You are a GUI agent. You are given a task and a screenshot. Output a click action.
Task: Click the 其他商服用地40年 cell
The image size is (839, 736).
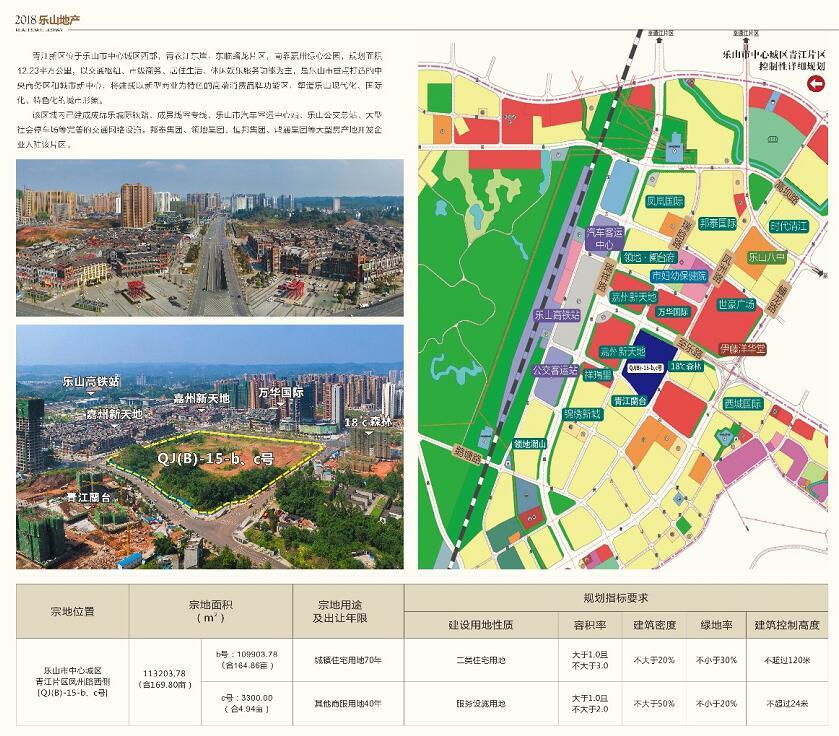coord(348,703)
